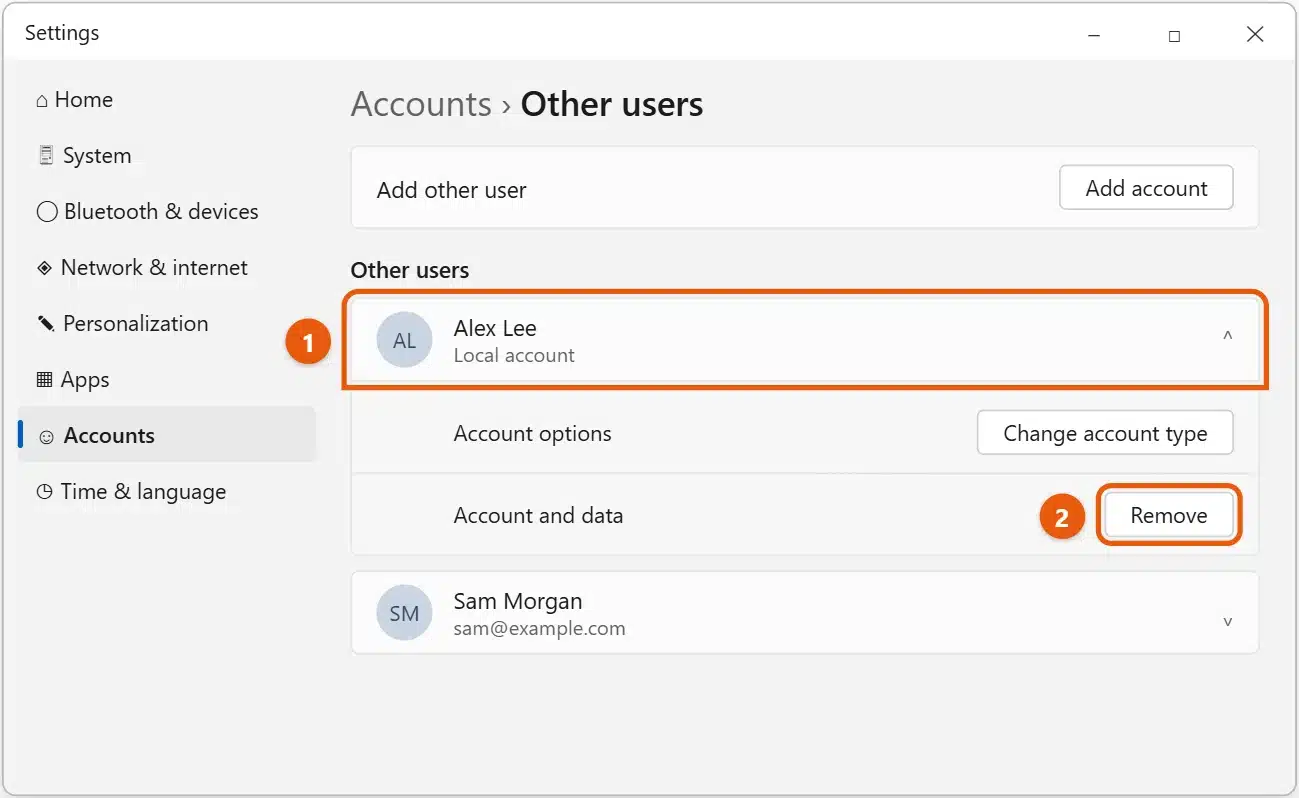1299x798 pixels.
Task: Click the sam@example.com email text
Action: (x=540, y=628)
